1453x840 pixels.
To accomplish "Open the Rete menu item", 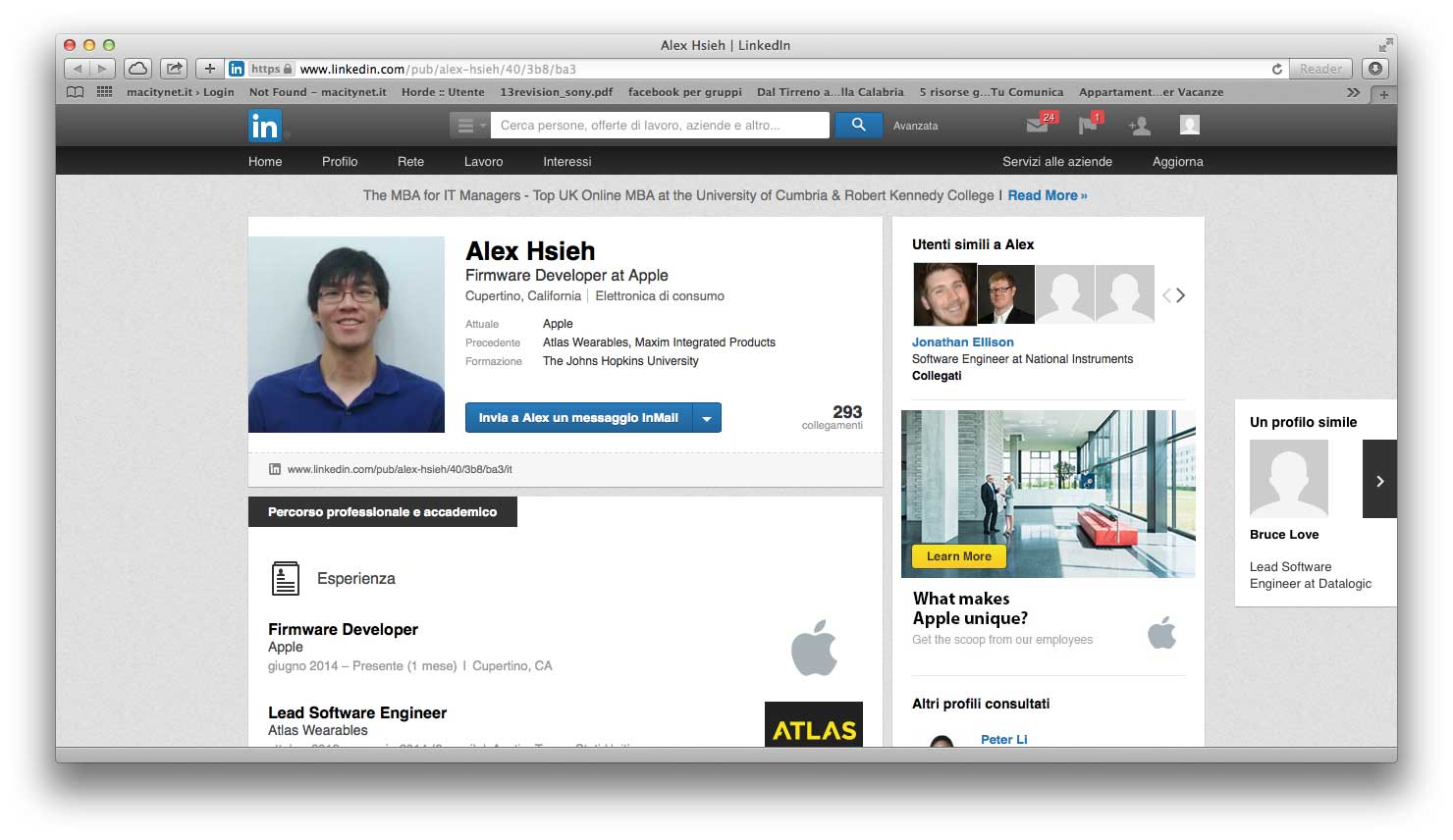I will 411,161.
